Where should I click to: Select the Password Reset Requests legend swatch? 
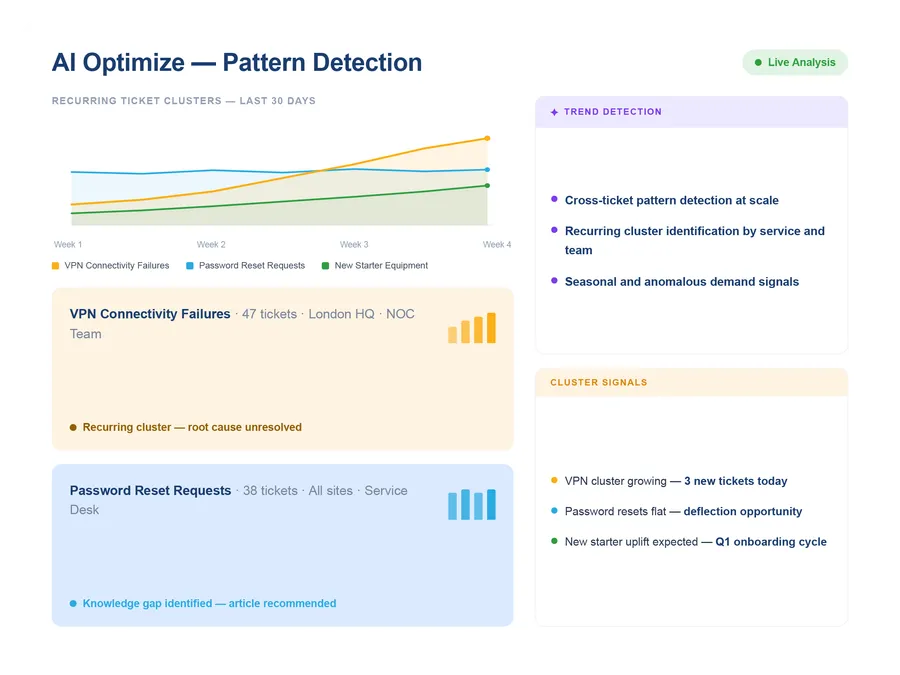pyautogui.click(x=190, y=266)
